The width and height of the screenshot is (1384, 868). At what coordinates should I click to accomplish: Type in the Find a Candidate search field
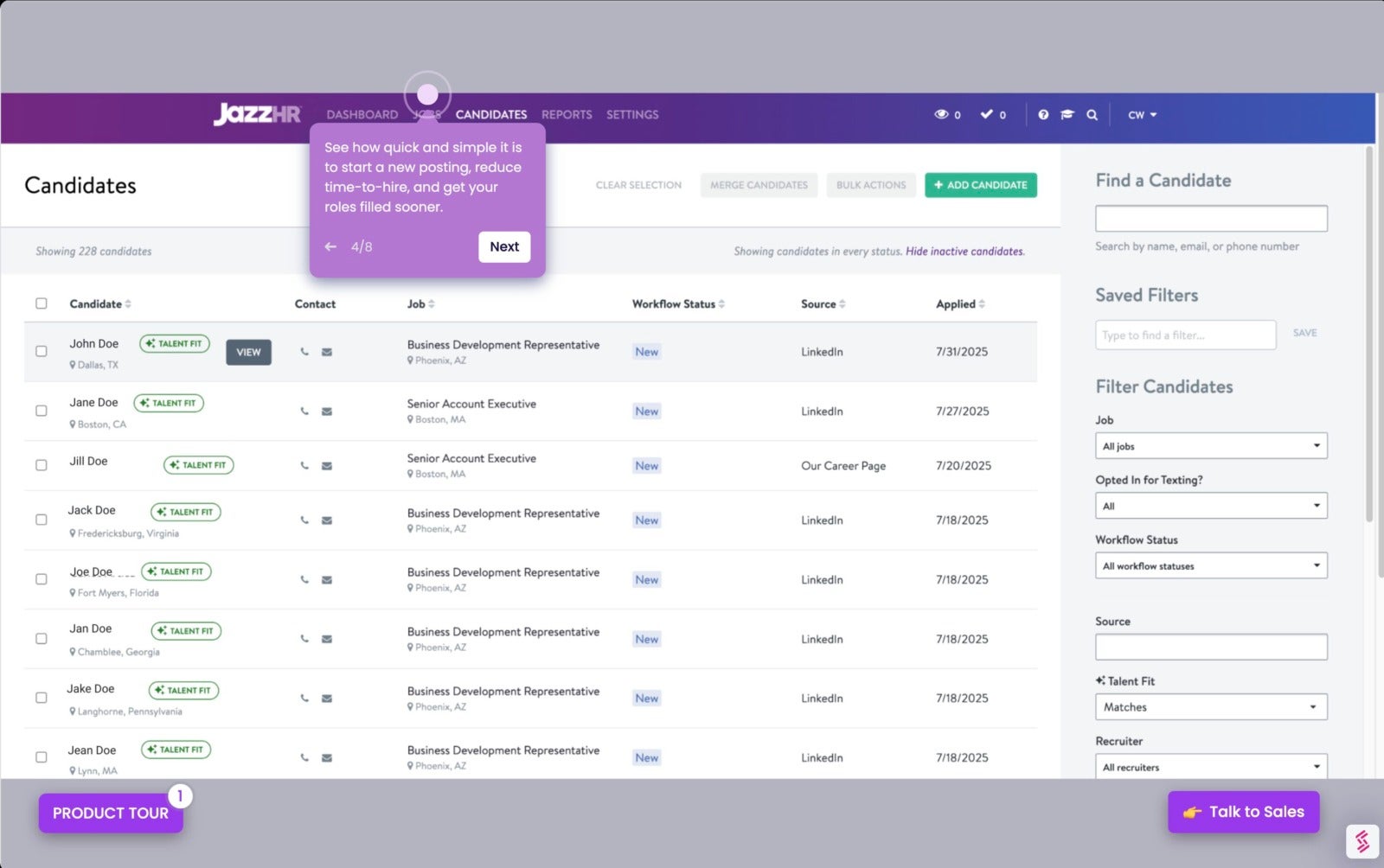pyautogui.click(x=1210, y=218)
